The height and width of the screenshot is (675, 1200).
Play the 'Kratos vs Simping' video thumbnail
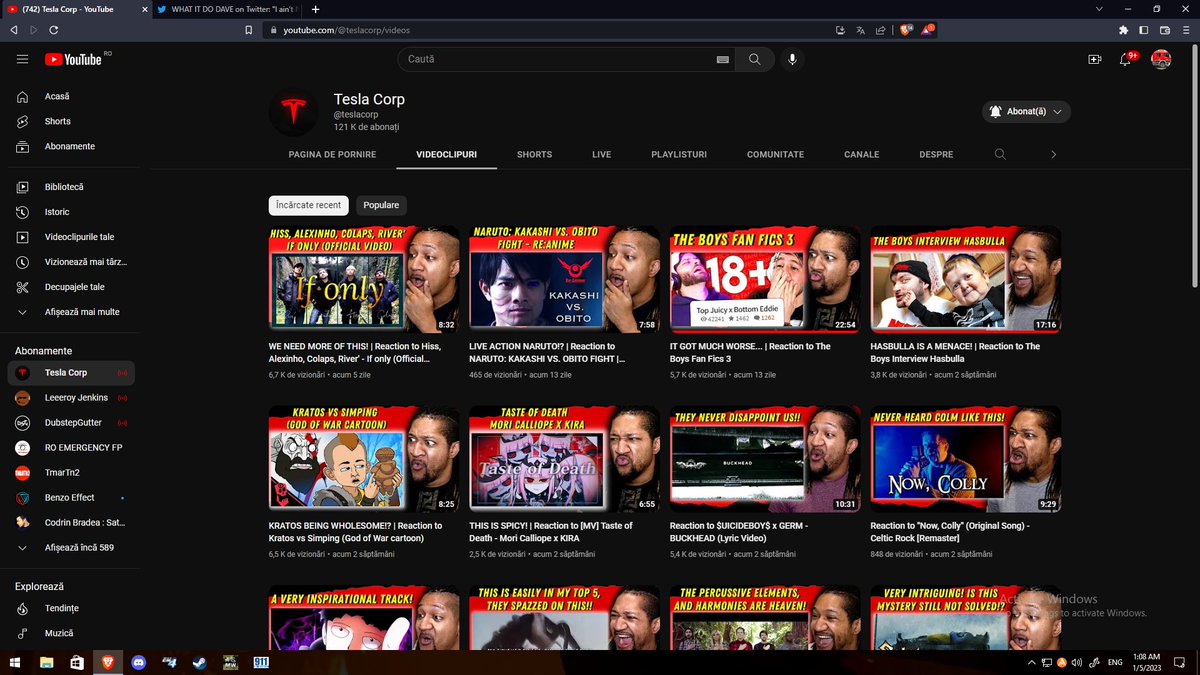(364, 459)
